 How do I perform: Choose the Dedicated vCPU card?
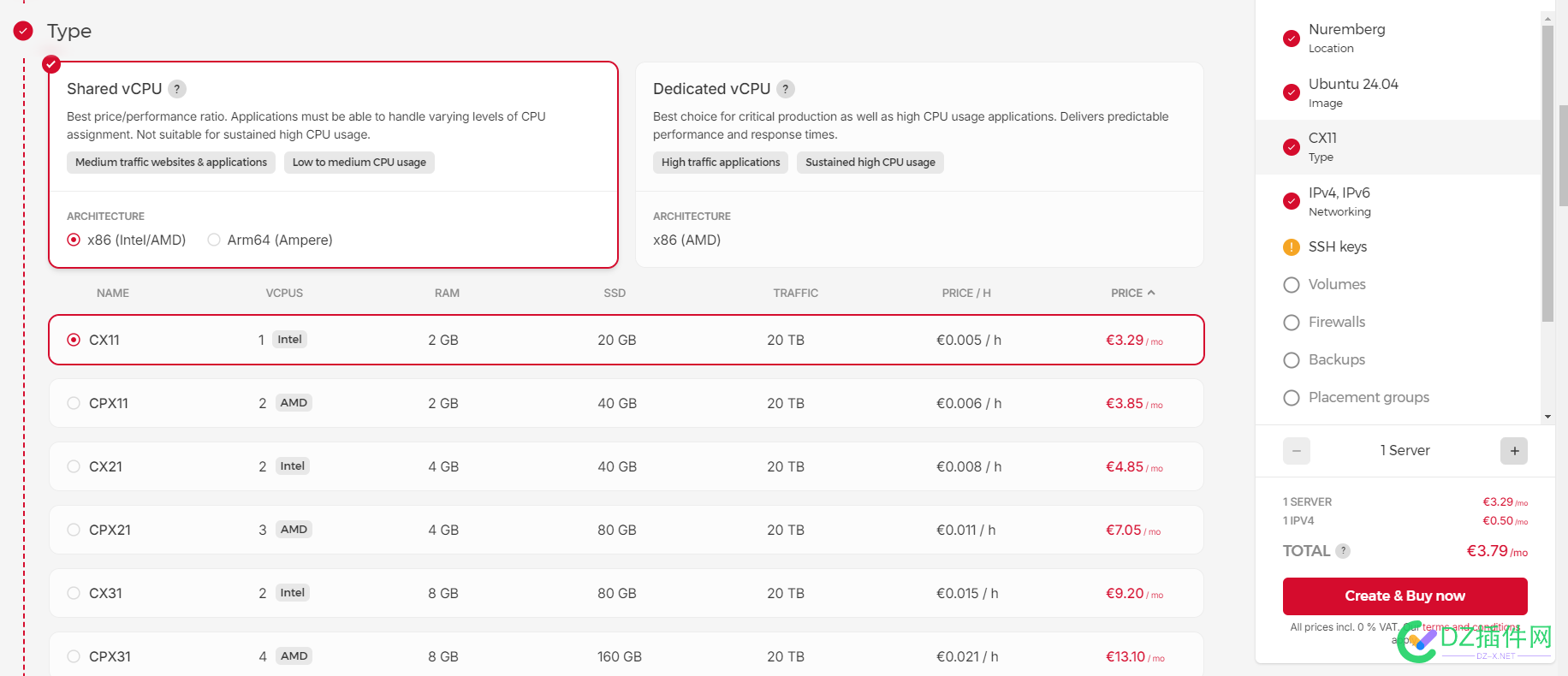[x=919, y=164]
